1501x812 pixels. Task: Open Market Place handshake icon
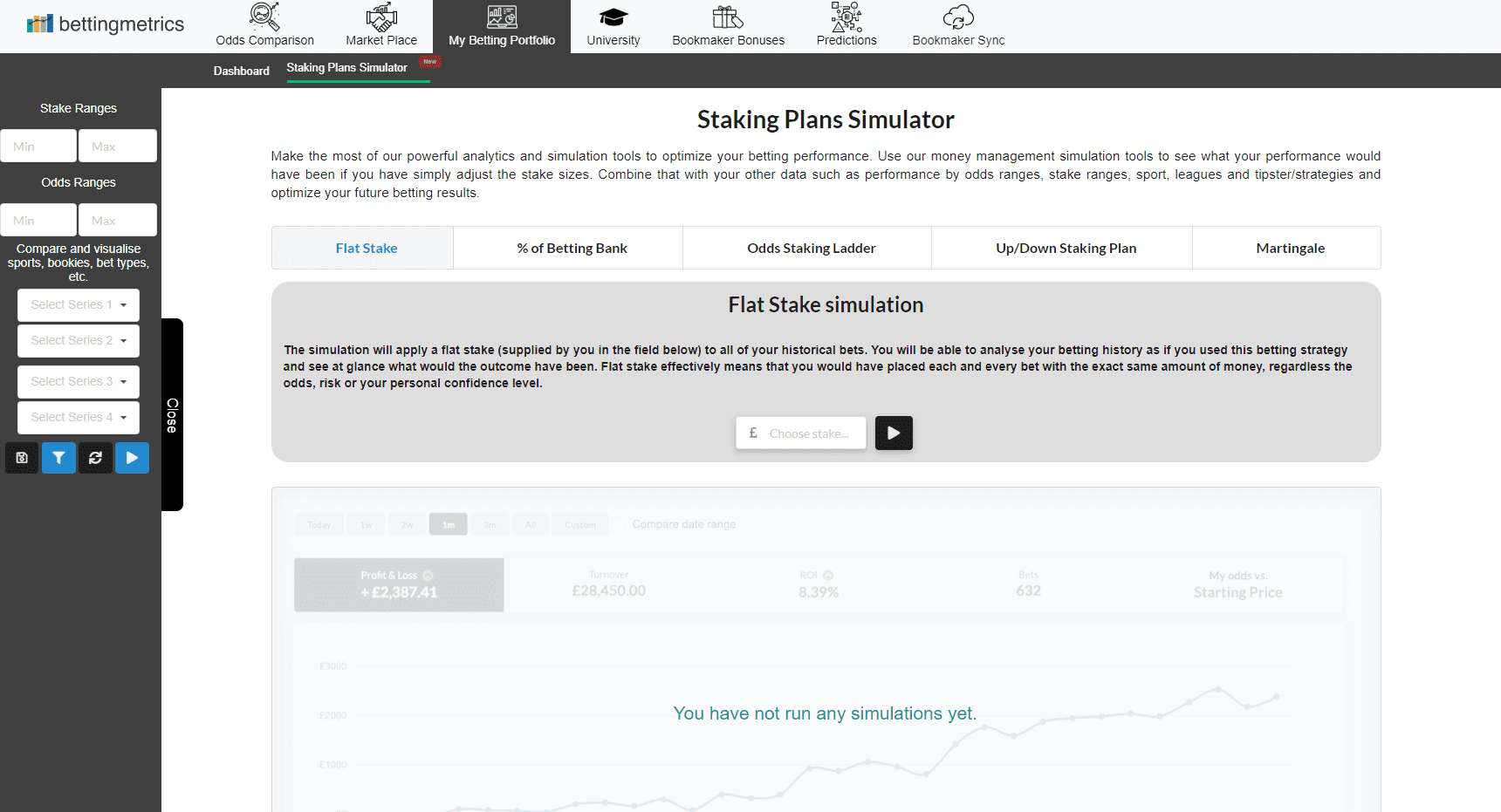[x=381, y=17]
